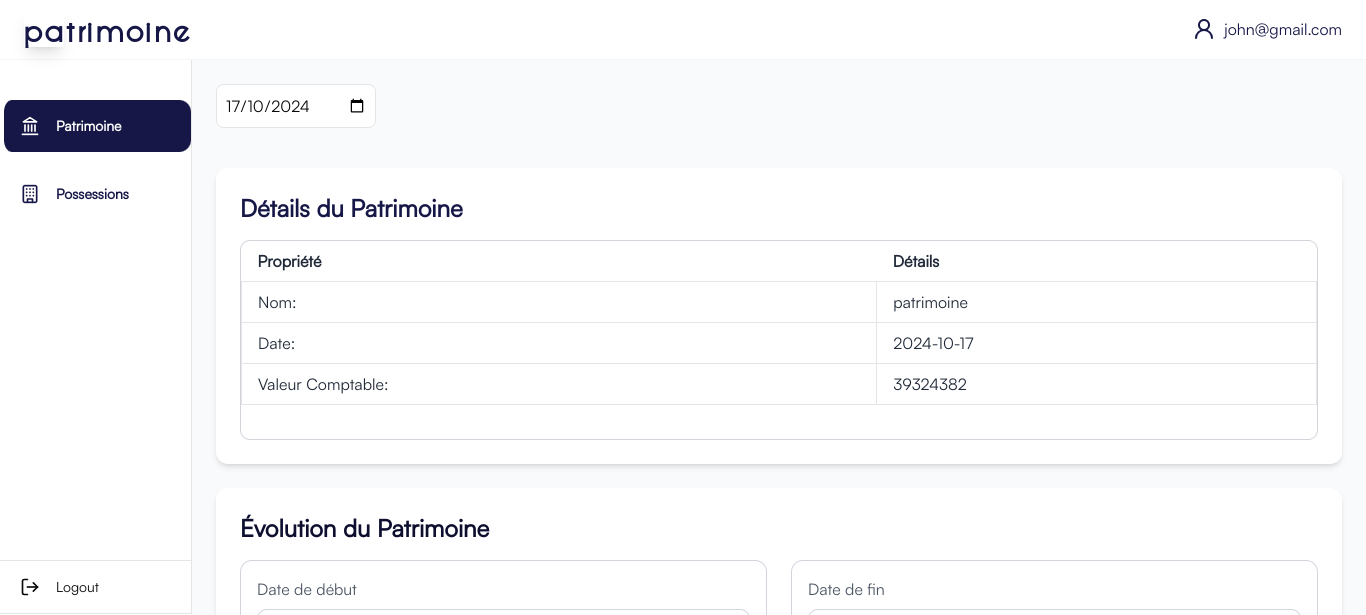1366x615 pixels.
Task: Click the Valeur Comptable value 39324382
Action: point(929,384)
